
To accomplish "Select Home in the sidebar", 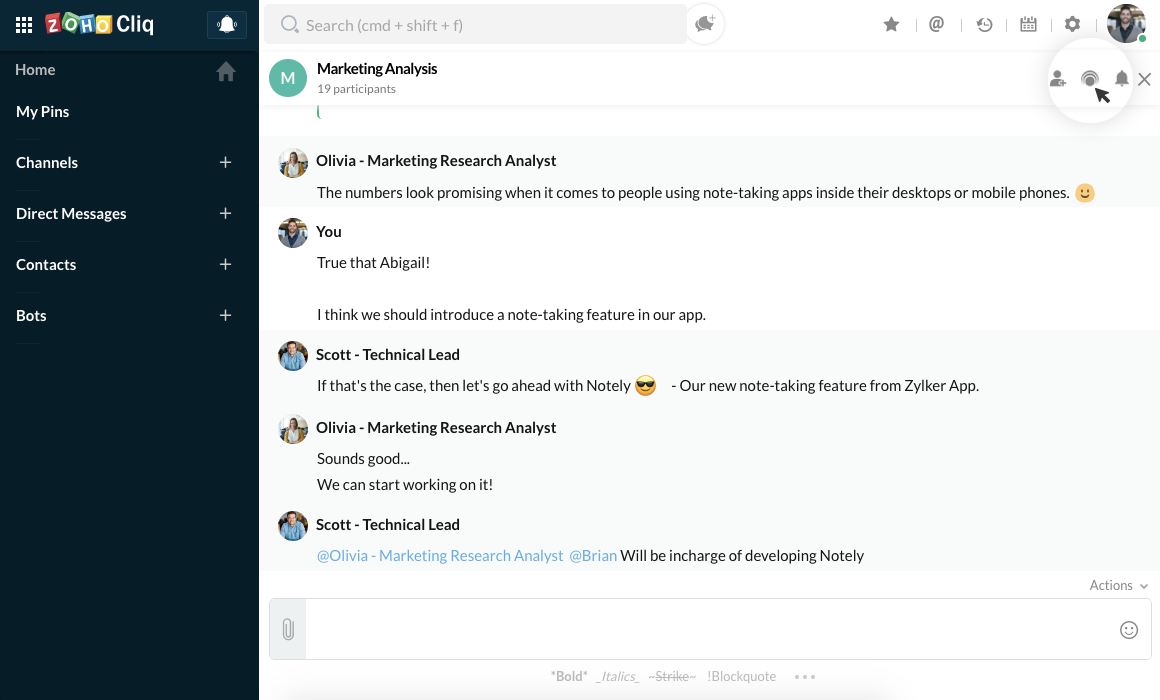I will 36,70.
